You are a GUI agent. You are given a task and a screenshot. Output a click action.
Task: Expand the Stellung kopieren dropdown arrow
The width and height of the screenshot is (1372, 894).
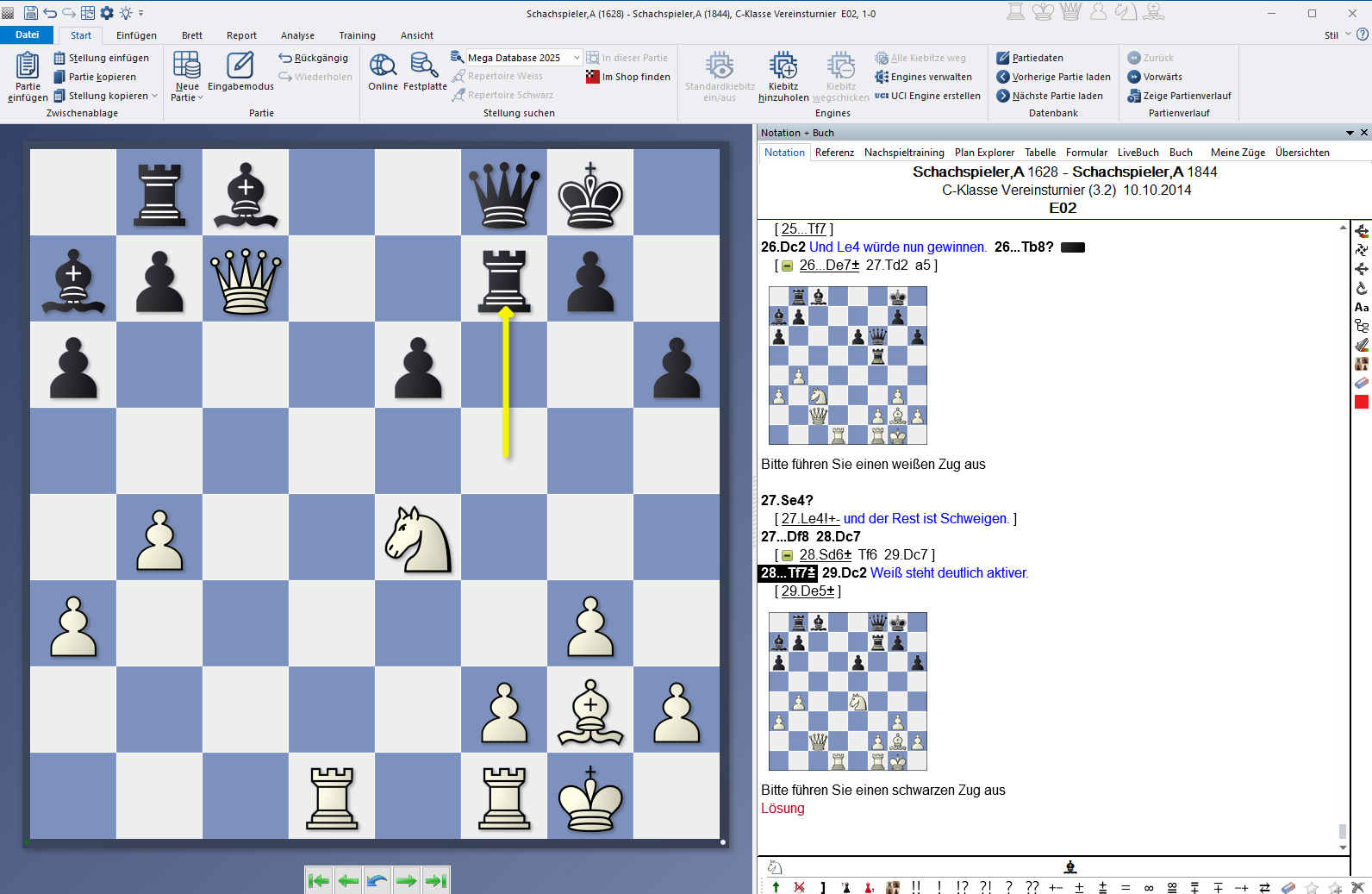click(154, 96)
